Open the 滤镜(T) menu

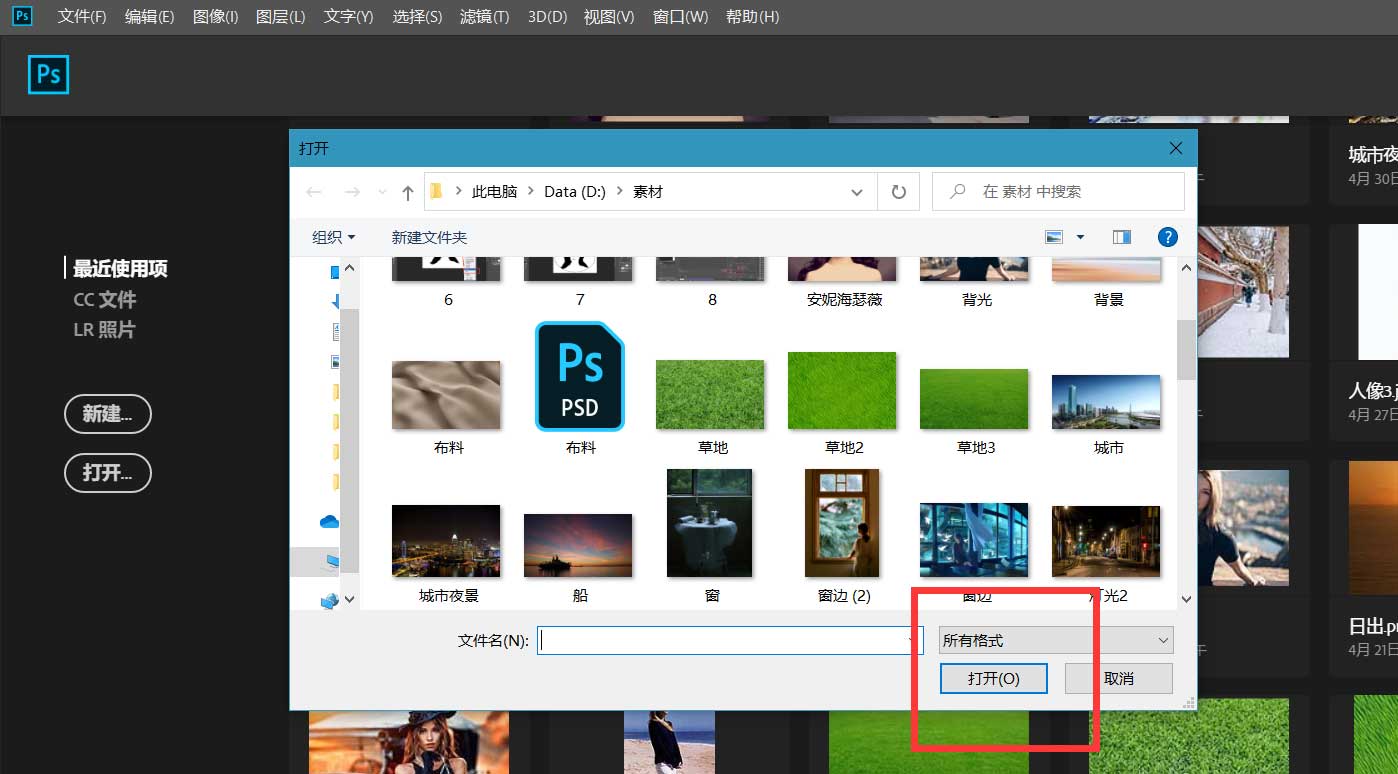click(484, 17)
